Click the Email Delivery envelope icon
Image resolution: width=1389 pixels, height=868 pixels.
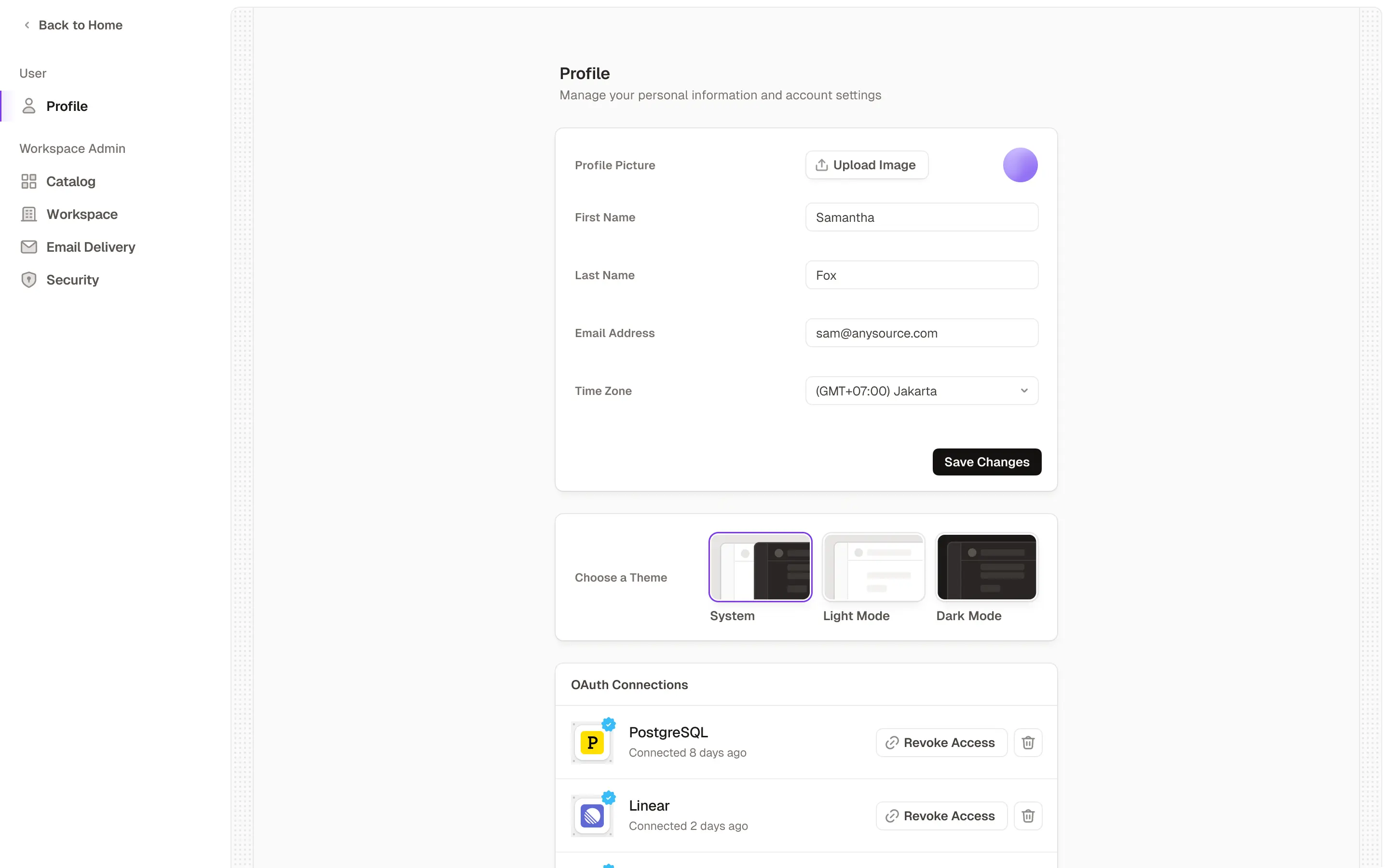[29, 247]
